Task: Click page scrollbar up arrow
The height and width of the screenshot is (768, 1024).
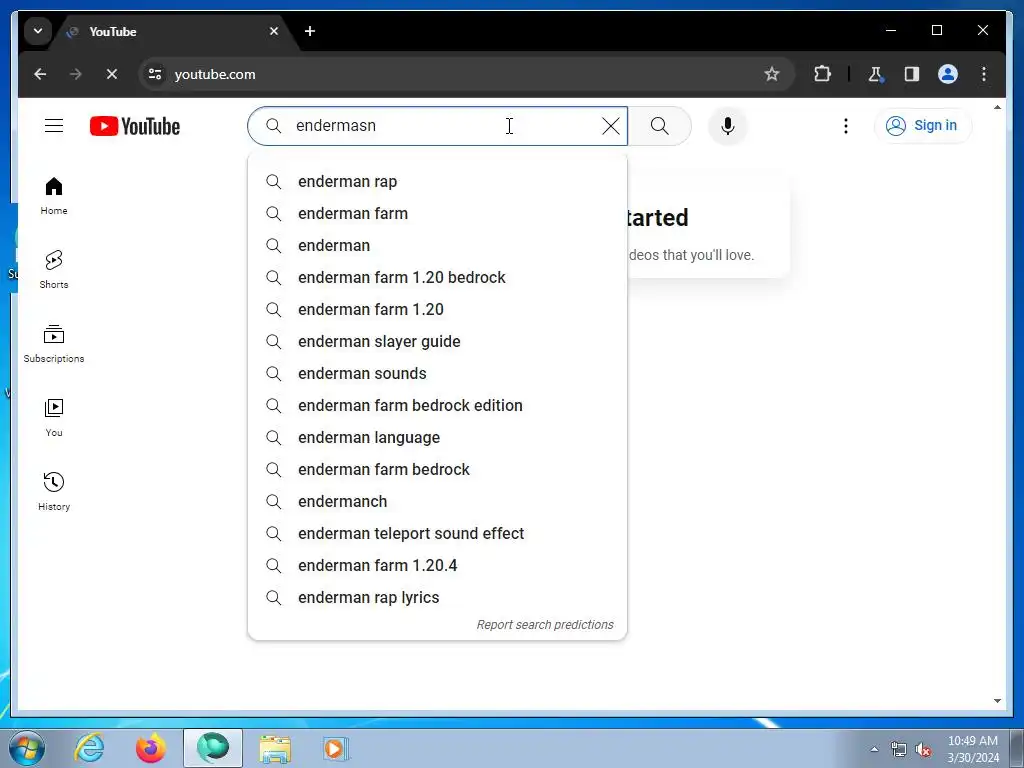Action: click(x=997, y=107)
